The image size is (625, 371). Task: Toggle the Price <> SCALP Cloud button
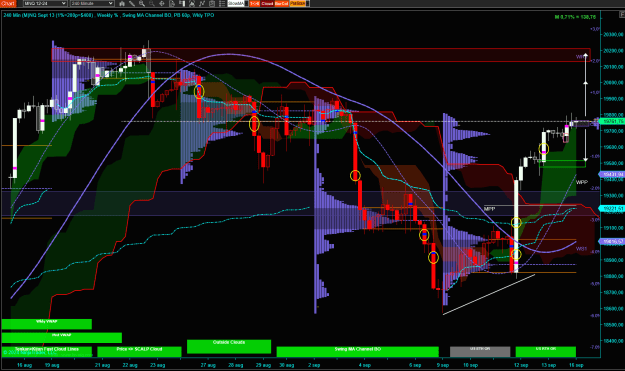139,351
